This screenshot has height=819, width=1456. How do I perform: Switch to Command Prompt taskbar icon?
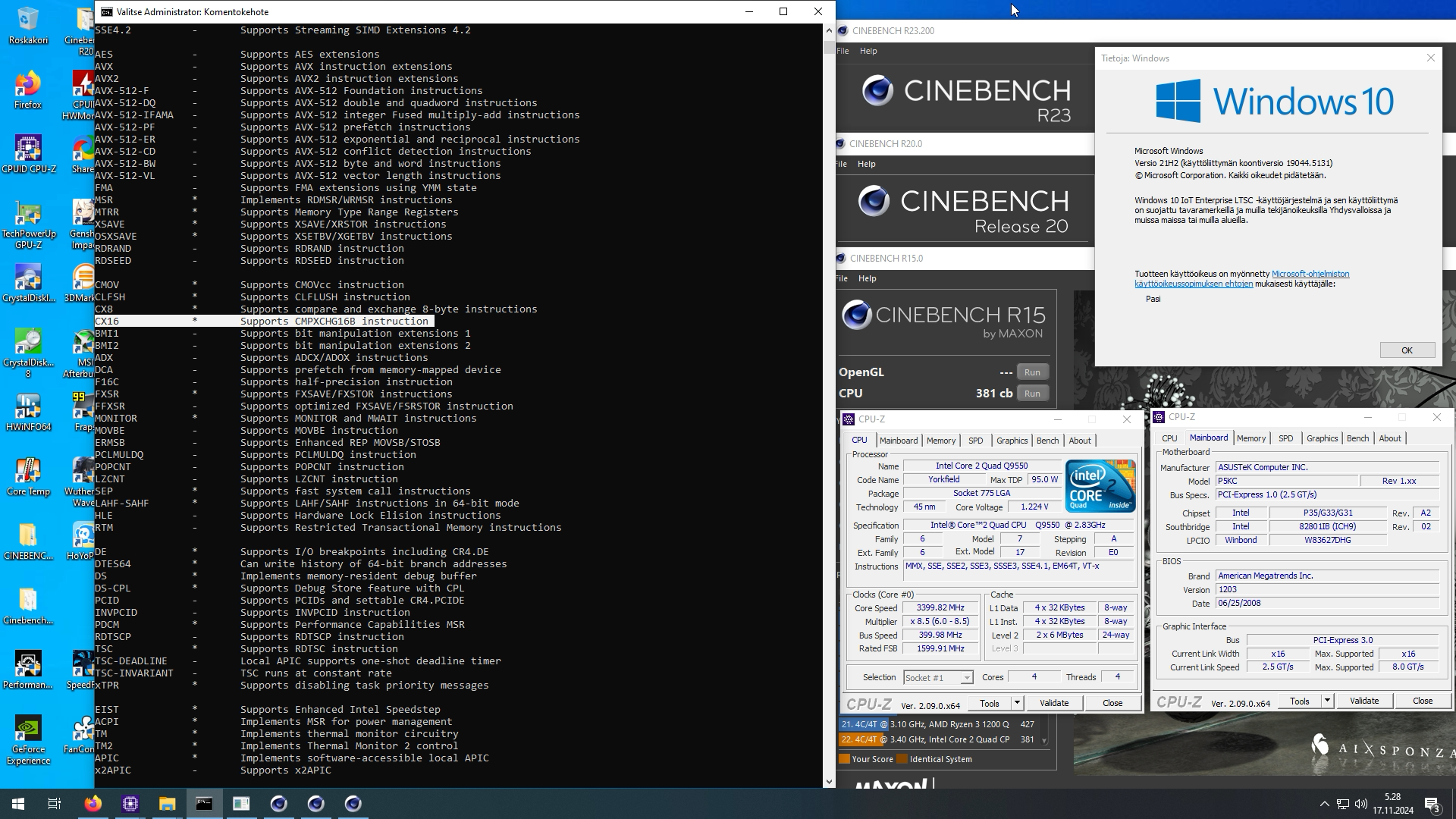click(x=204, y=804)
